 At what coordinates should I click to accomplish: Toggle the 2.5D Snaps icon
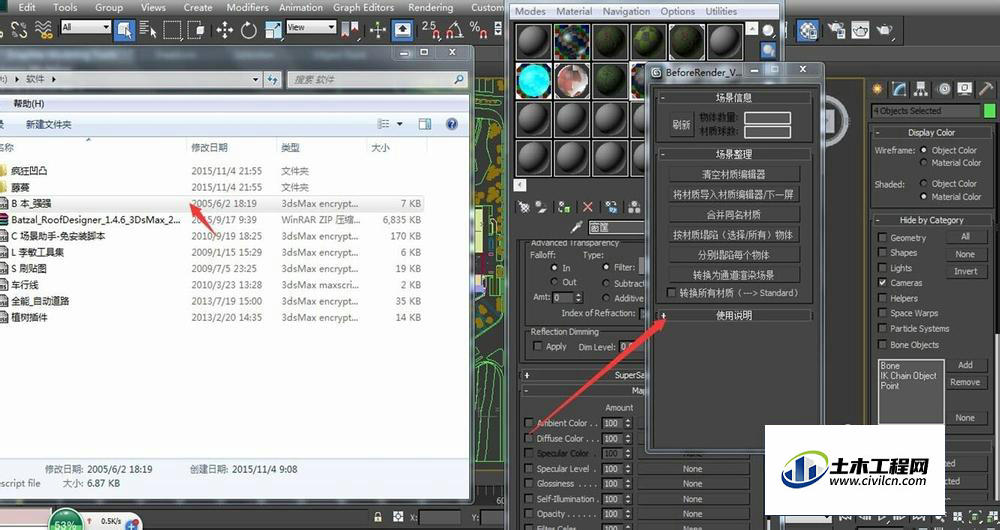pyautogui.click(x=431, y=29)
